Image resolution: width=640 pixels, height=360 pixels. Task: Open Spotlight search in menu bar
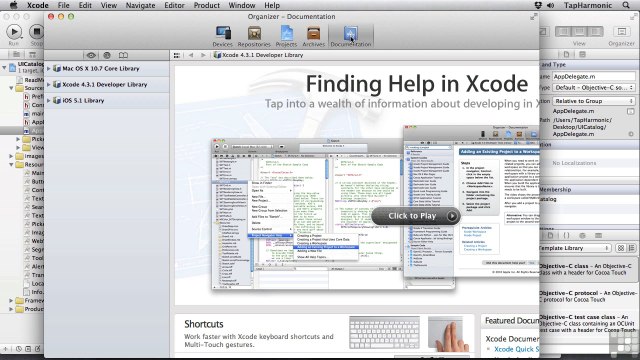(626, 5)
